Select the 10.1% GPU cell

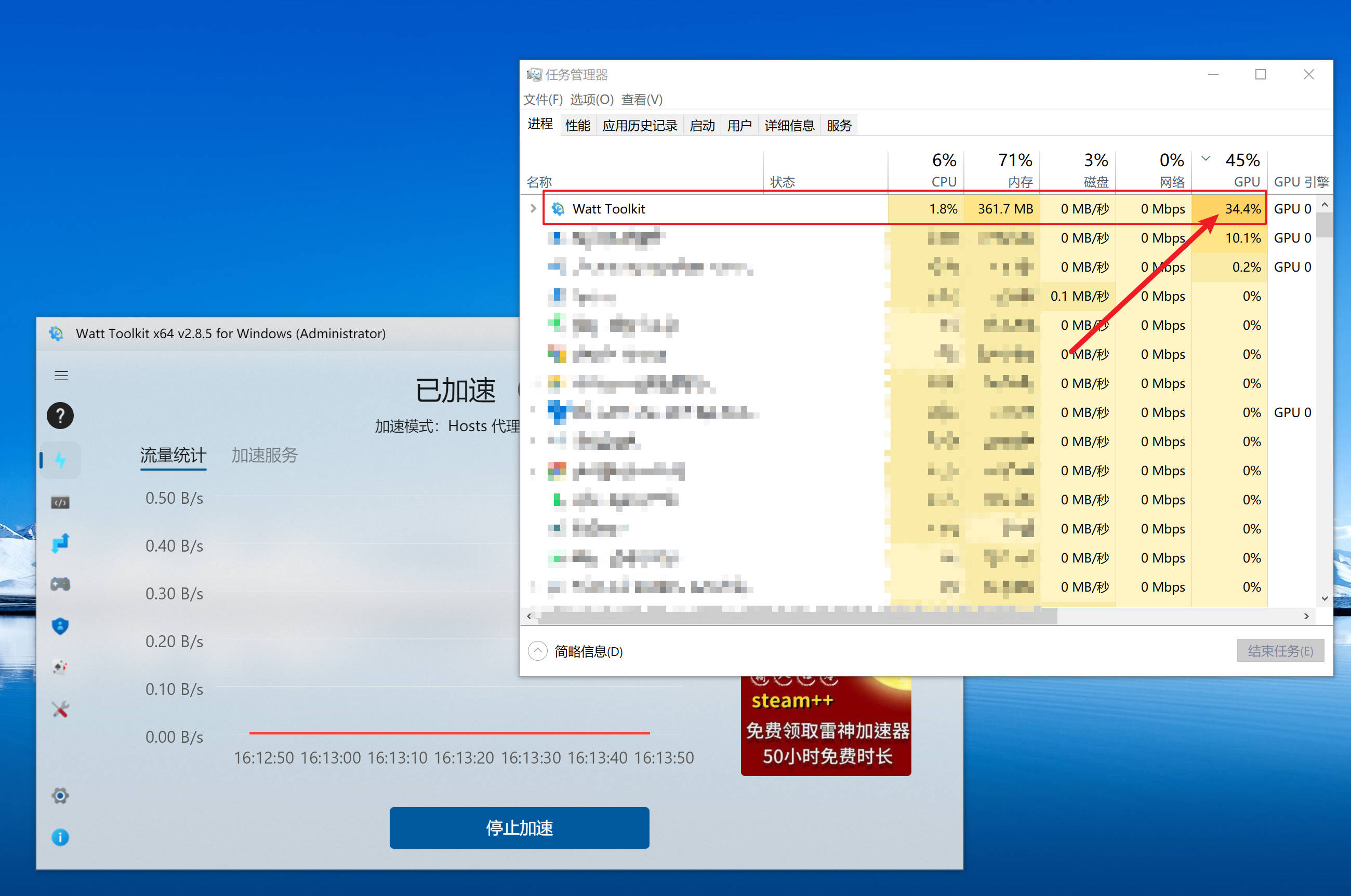coord(1229,238)
